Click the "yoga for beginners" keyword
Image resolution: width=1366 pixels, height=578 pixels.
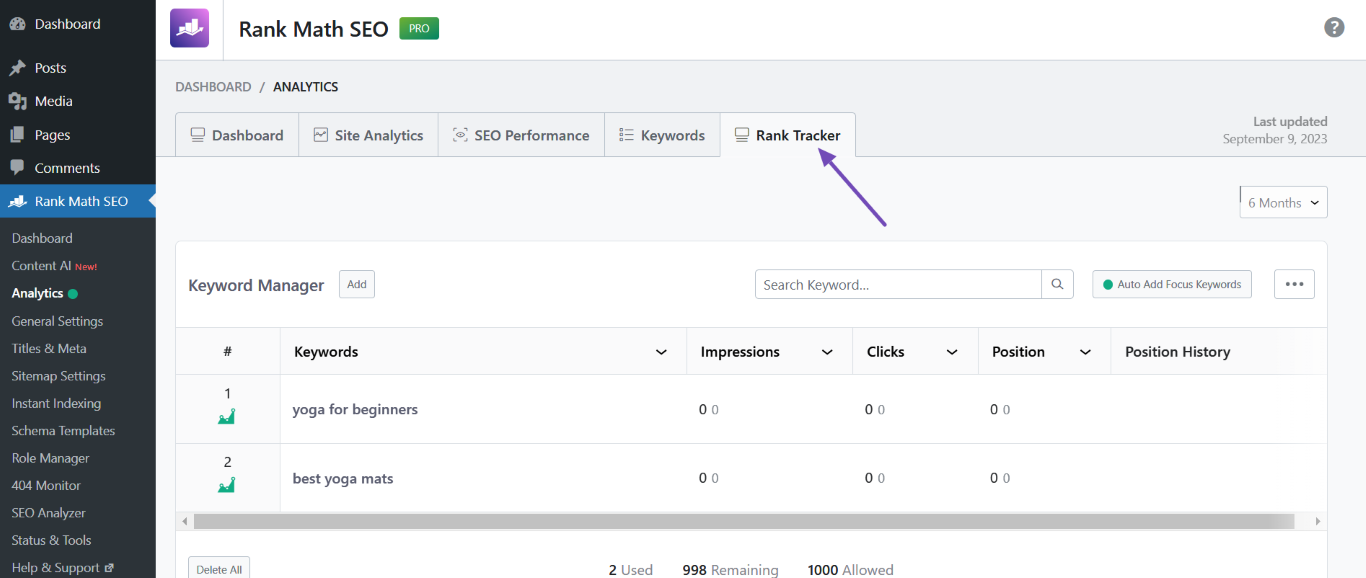click(355, 409)
